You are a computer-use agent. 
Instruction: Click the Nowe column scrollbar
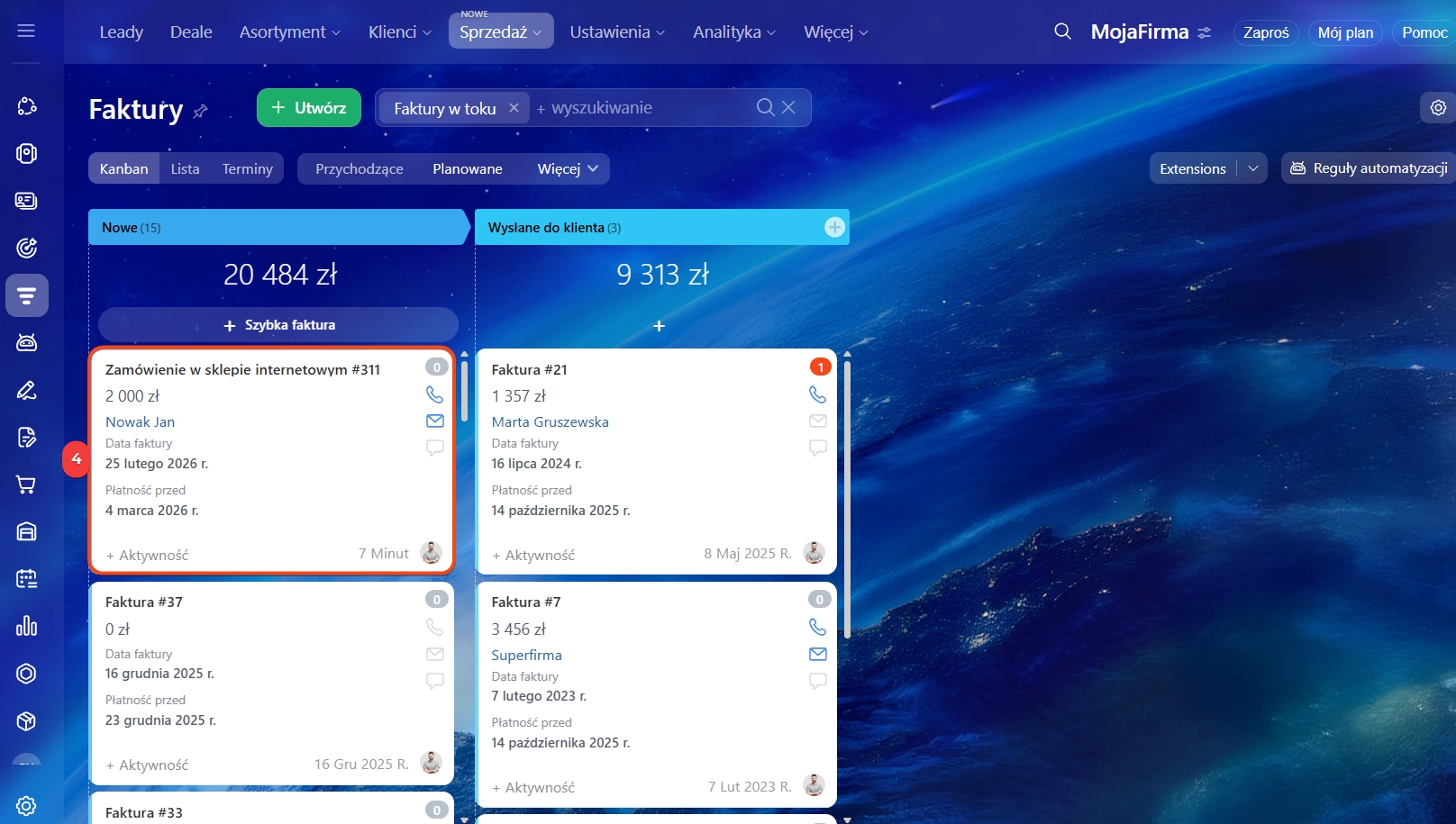[465, 391]
